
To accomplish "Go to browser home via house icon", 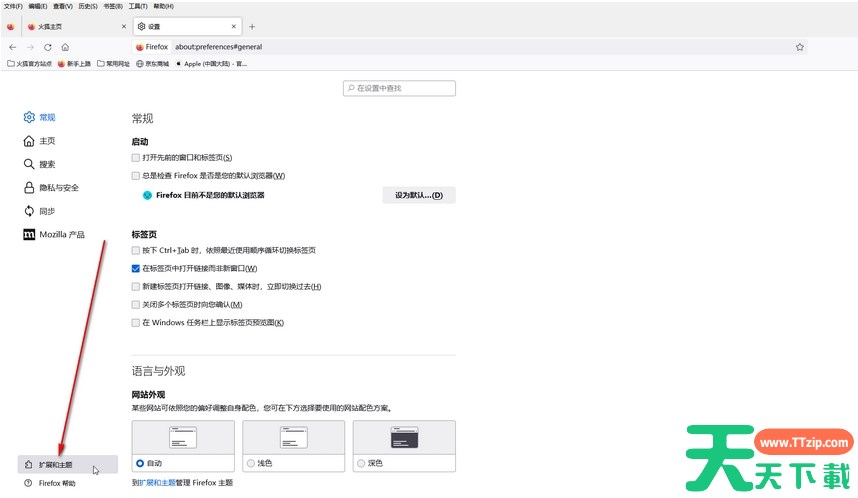I will pyautogui.click(x=65, y=47).
